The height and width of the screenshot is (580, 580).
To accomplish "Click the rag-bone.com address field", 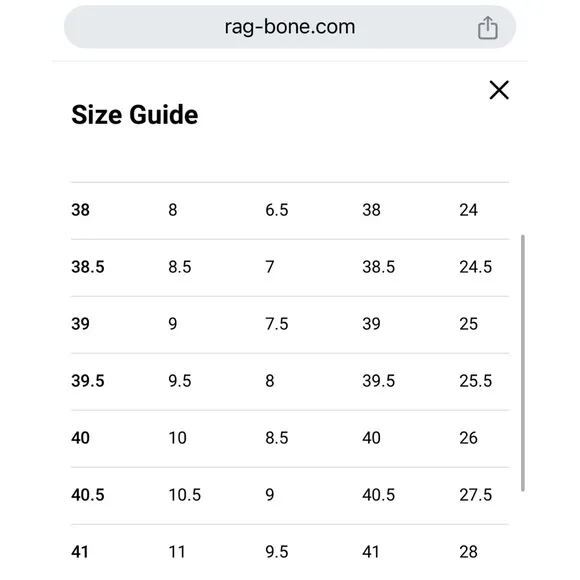I will click(x=290, y=27).
